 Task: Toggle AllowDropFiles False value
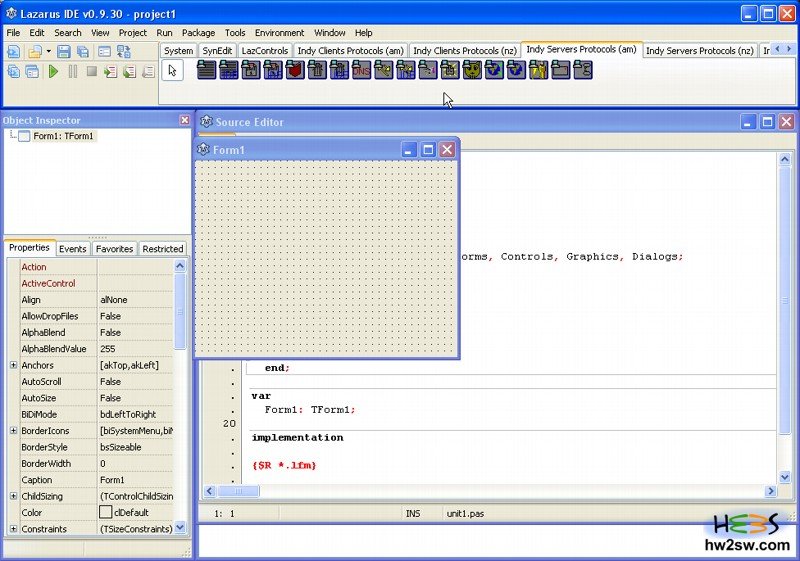pos(135,316)
